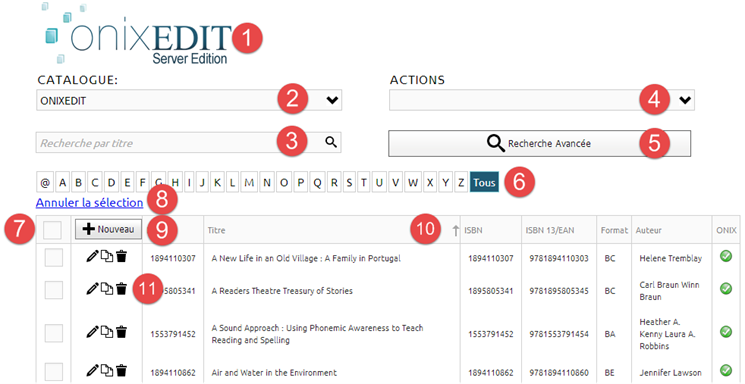The width and height of the screenshot is (745, 384).
Task: Filter titles starting with W
Action: [413, 183]
